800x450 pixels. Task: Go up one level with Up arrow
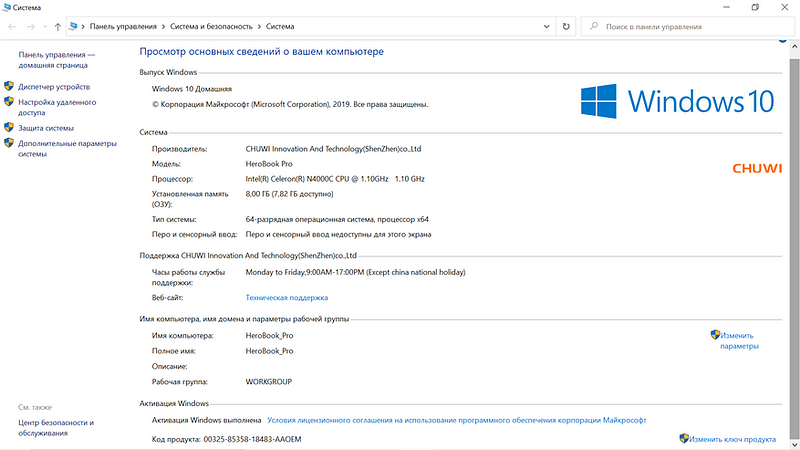click(x=58, y=27)
